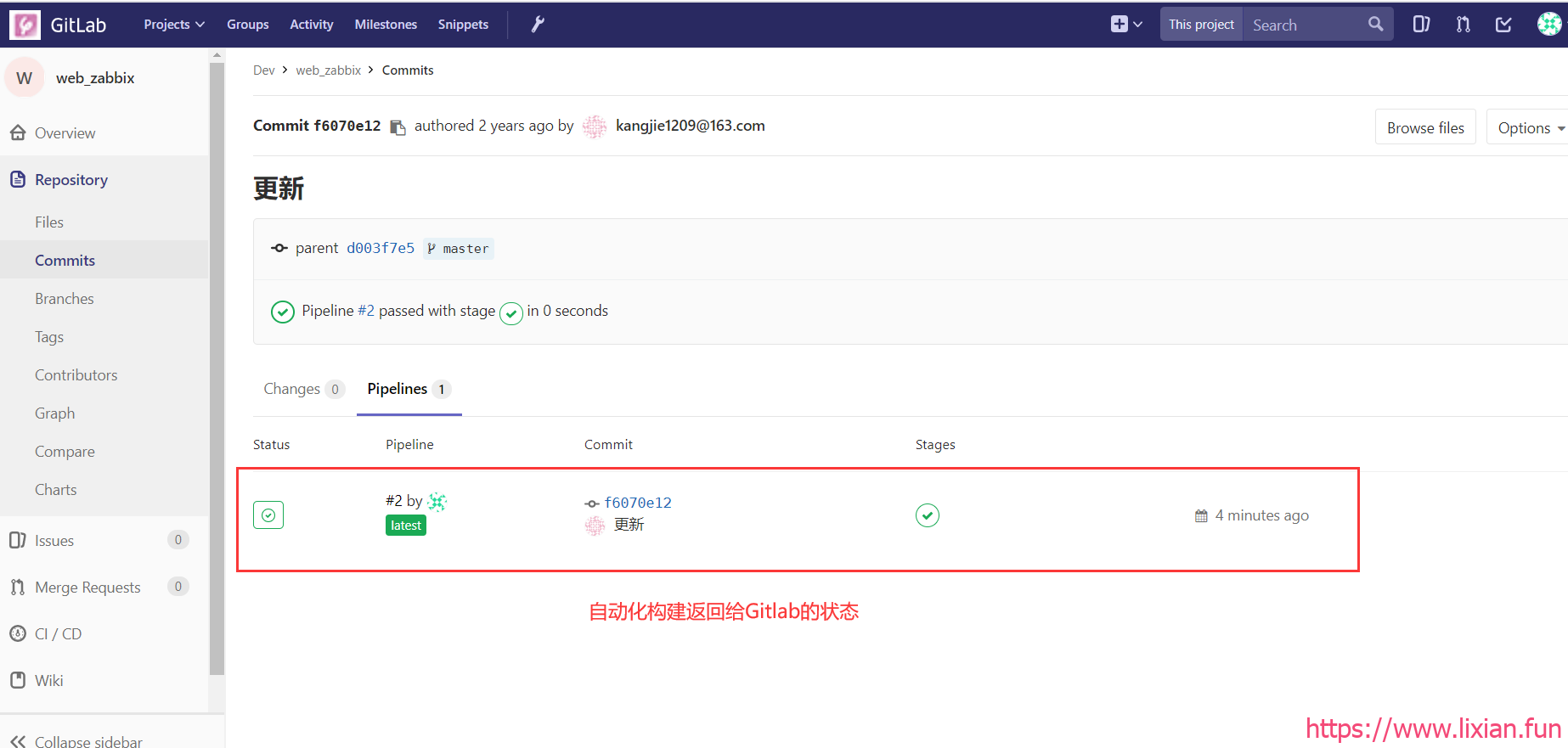Click the Collapse sidebar arrows icon

tap(18, 741)
